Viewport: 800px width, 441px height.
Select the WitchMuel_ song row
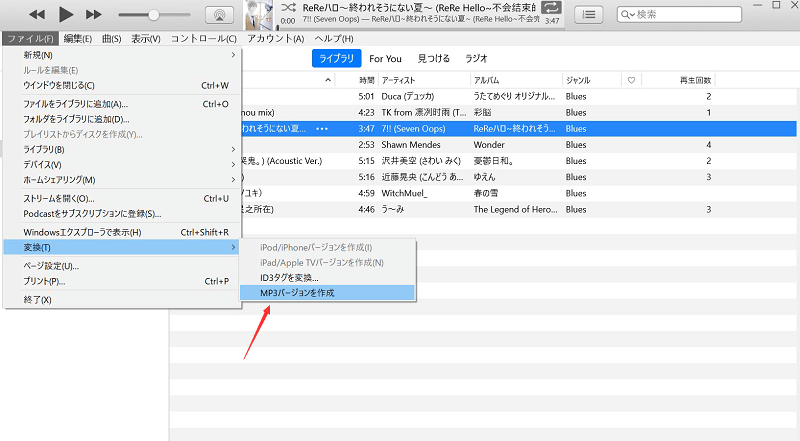[x=483, y=193]
